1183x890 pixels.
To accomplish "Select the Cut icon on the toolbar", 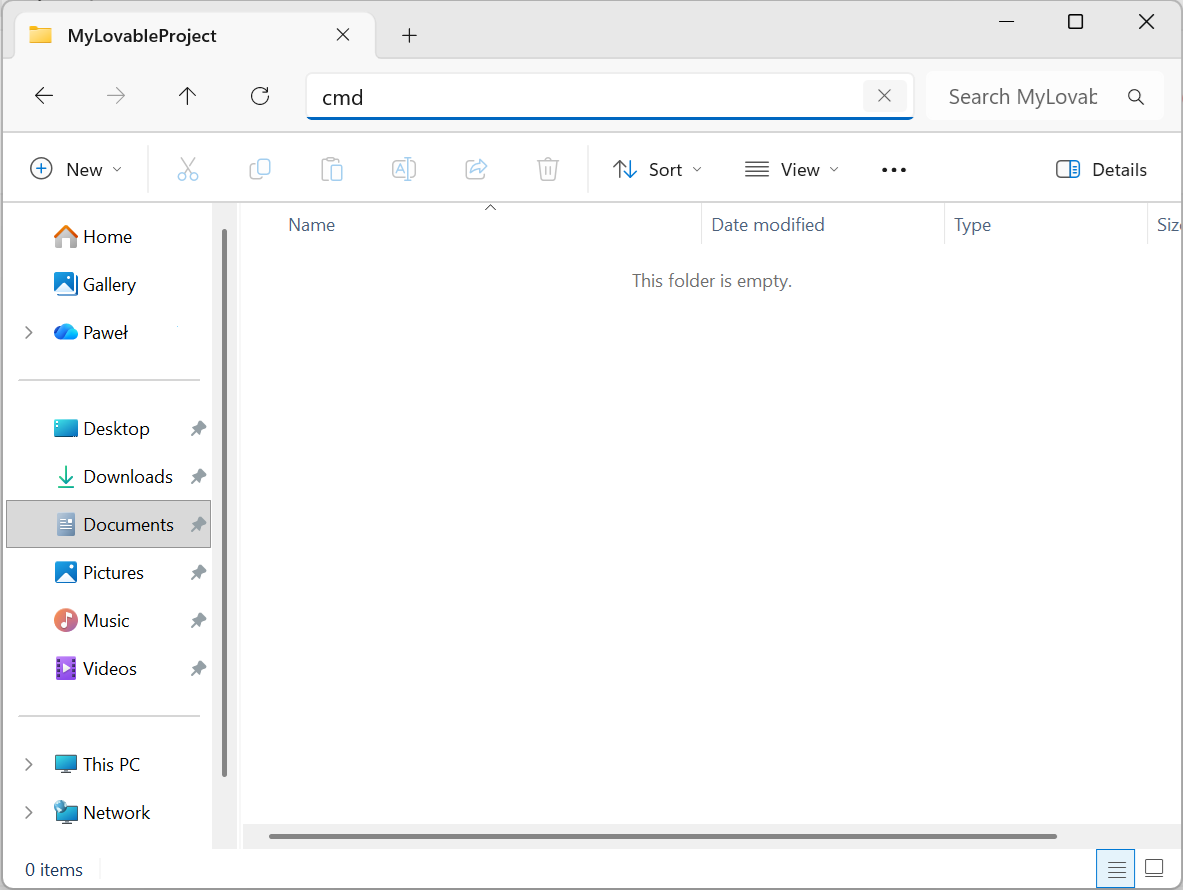I will [x=188, y=169].
